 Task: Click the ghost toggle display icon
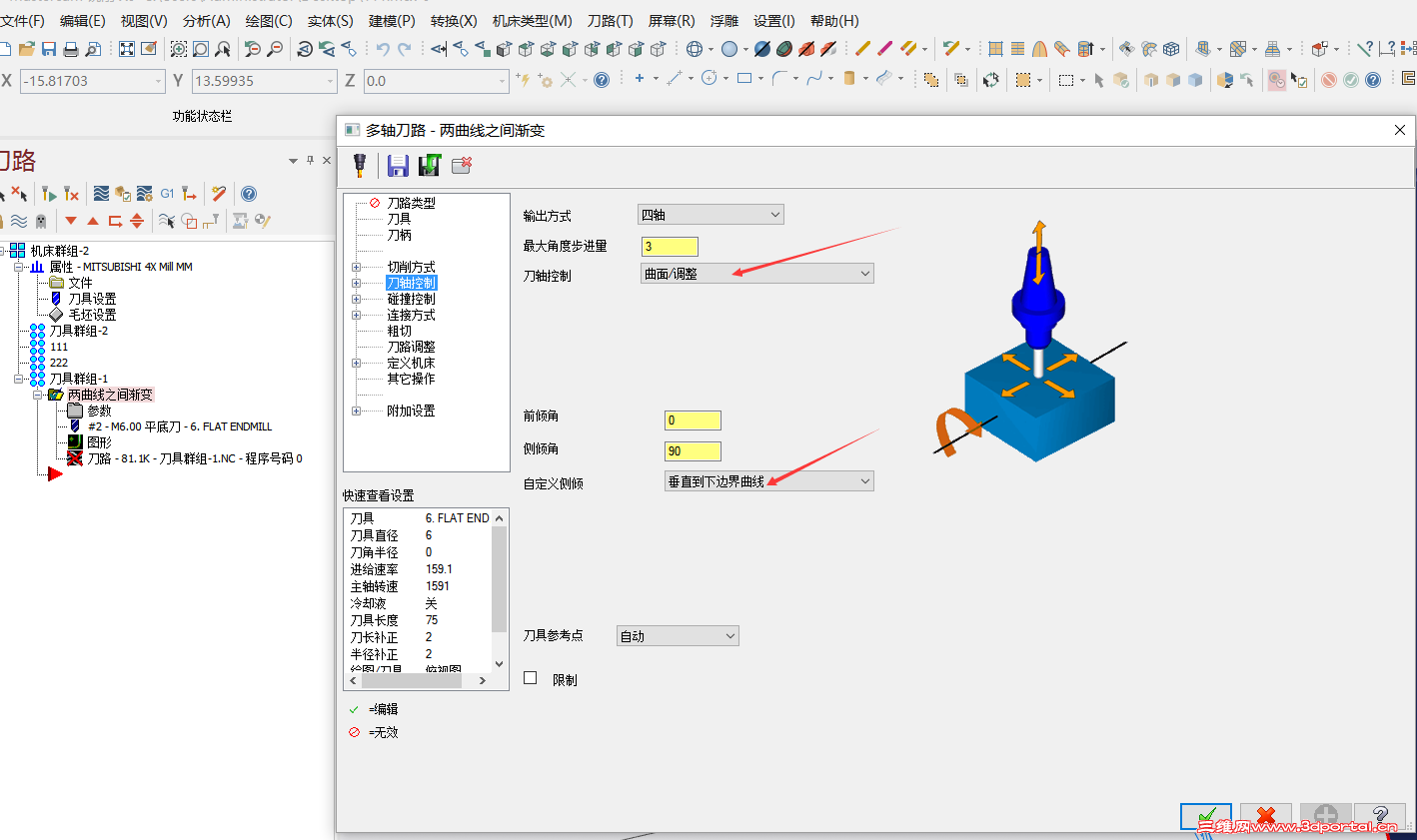click(41, 222)
